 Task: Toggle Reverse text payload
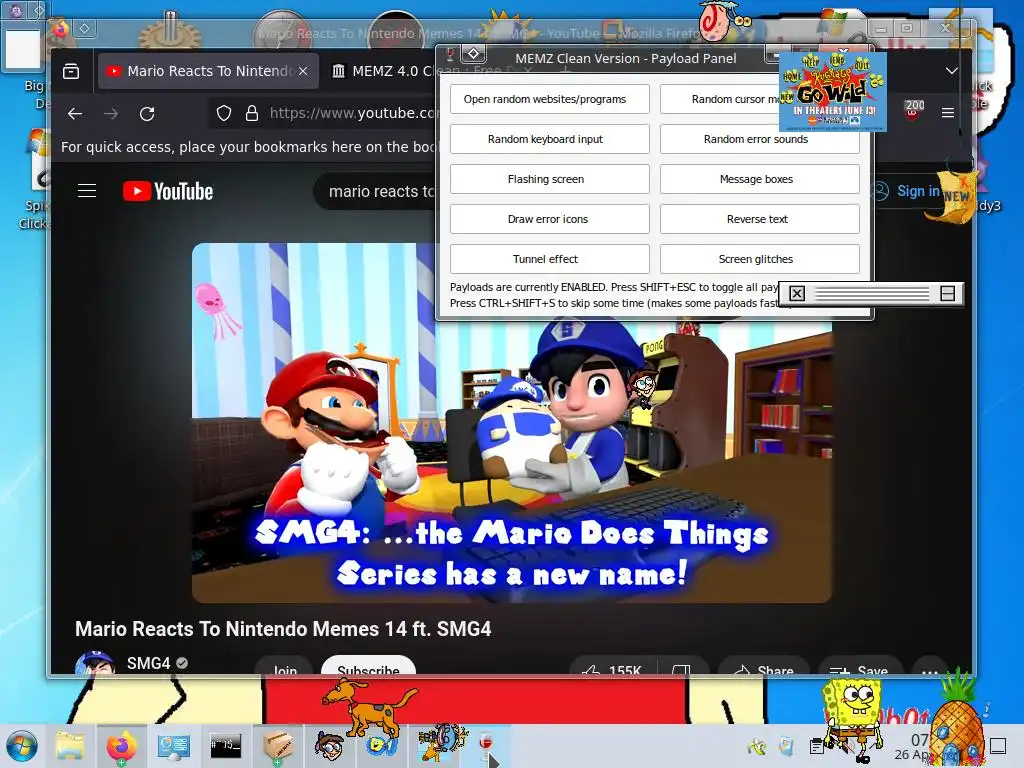point(760,219)
